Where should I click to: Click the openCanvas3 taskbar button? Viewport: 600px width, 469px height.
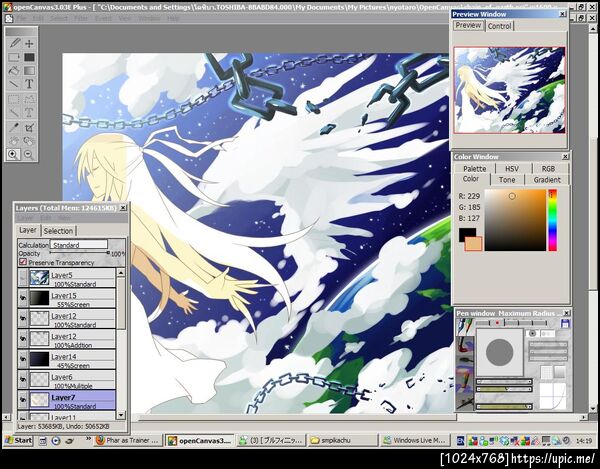pos(199,440)
